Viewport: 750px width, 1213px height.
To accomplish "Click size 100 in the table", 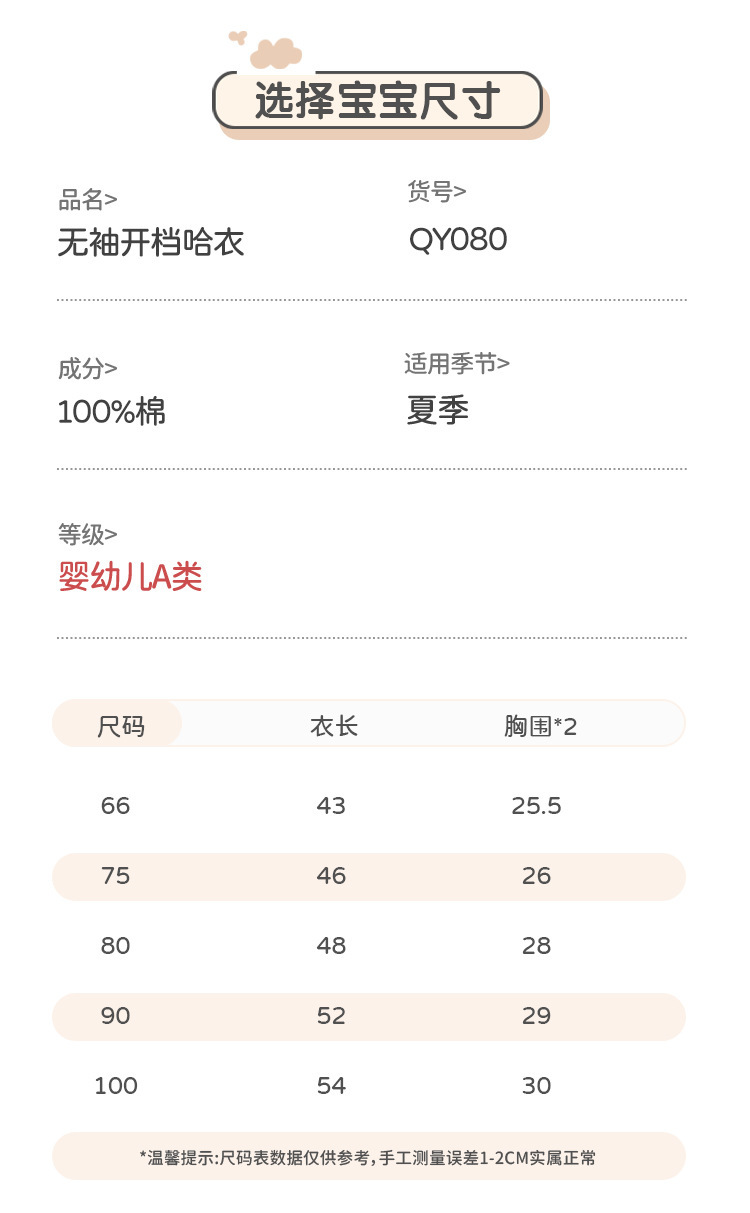I will click(116, 1085).
